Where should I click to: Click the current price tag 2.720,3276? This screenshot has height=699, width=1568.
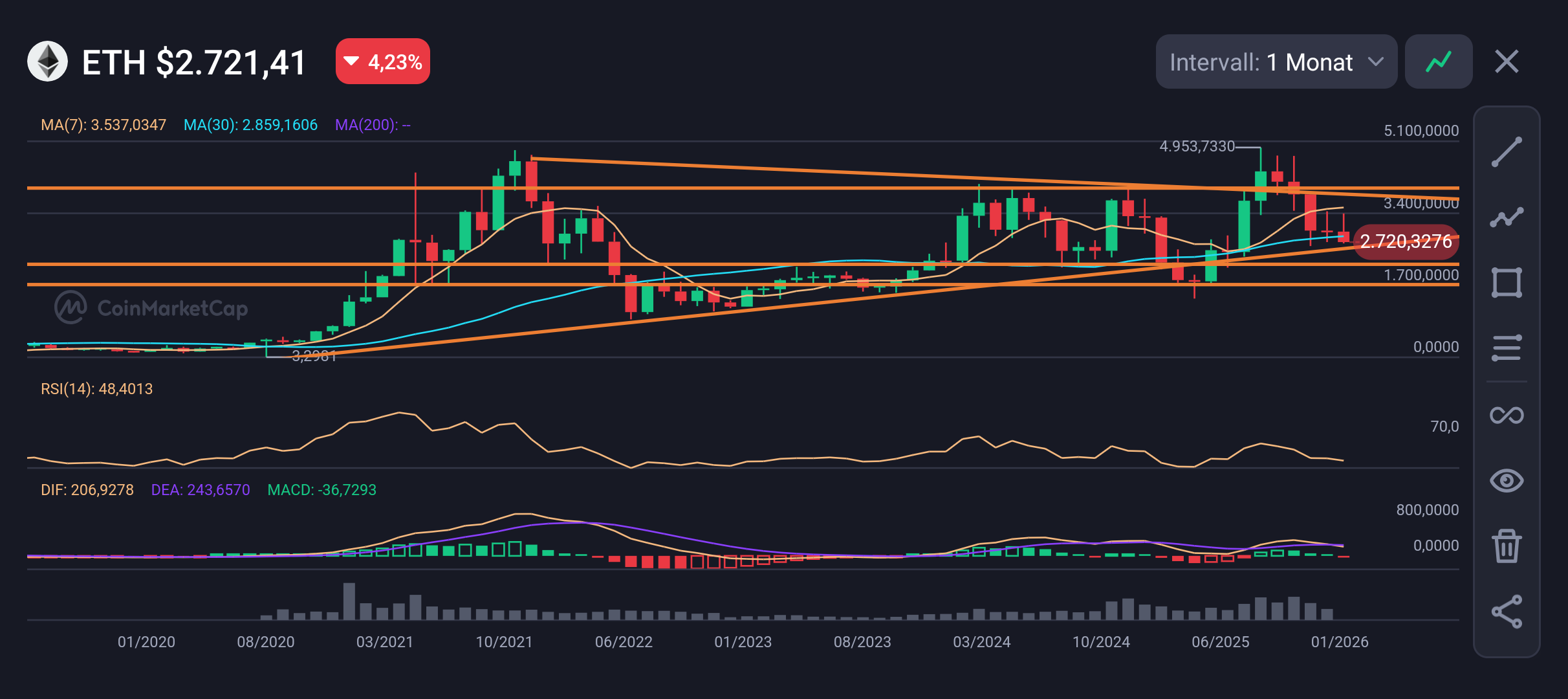click(x=1406, y=242)
